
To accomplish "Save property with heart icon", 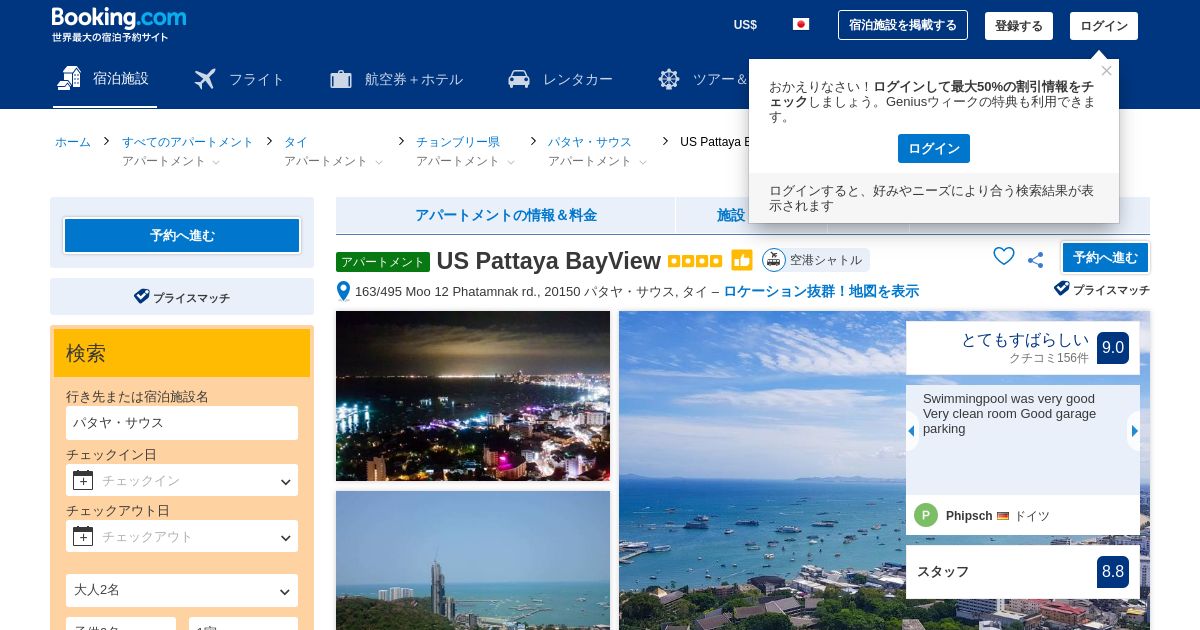I will pyautogui.click(x=1004, y=257).
